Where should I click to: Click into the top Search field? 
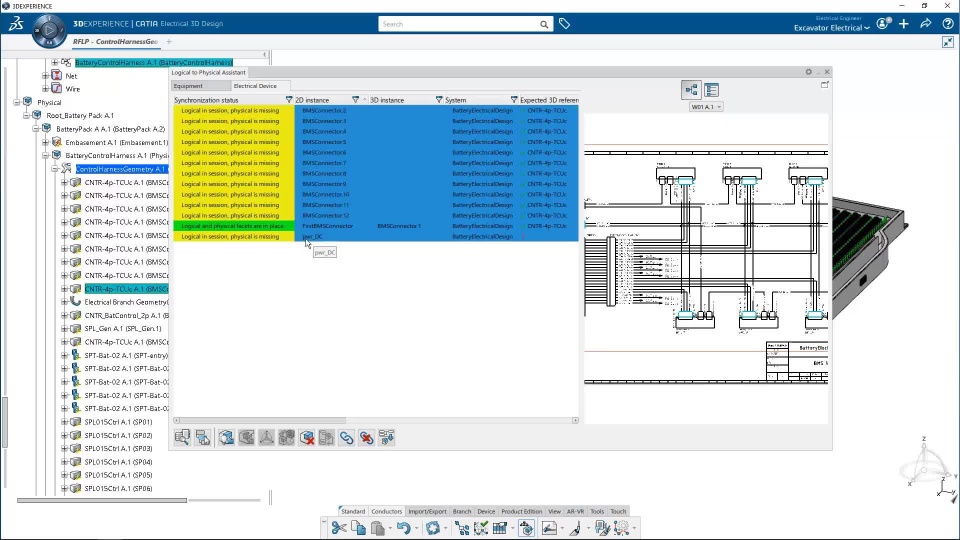[x=459, y=24]
